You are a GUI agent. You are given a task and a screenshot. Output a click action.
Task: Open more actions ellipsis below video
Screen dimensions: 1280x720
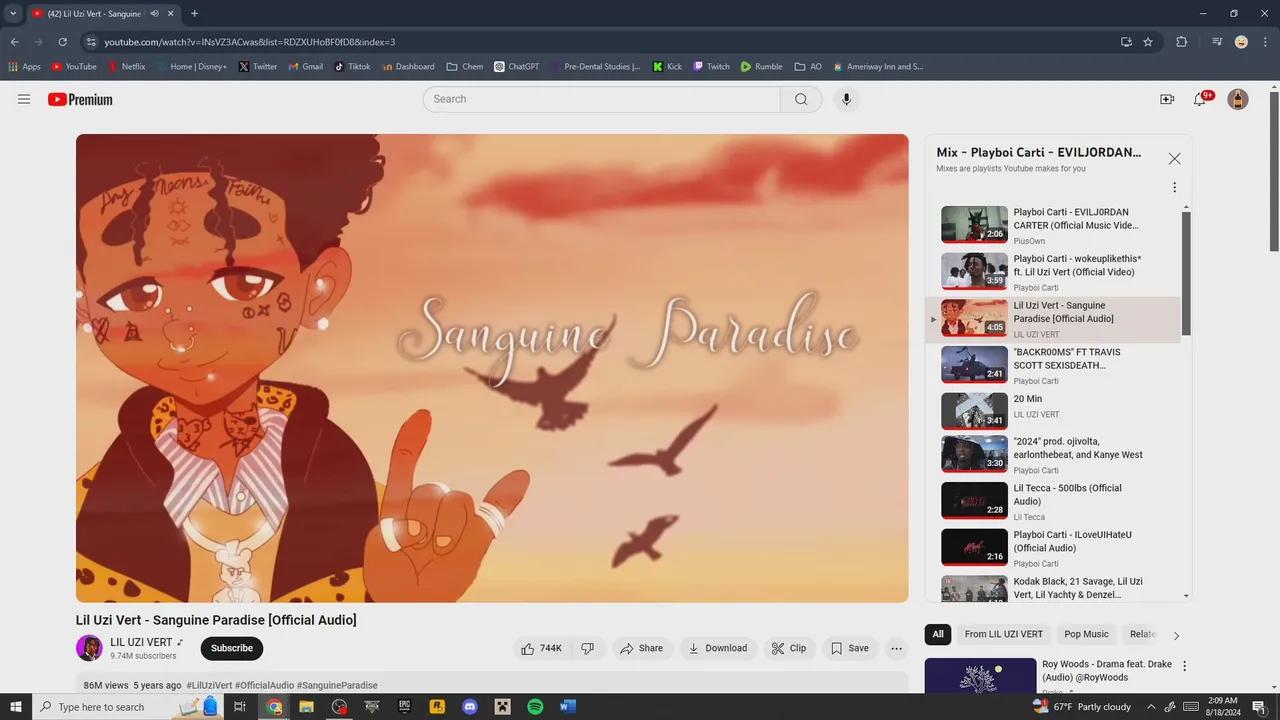pos(897,648)
